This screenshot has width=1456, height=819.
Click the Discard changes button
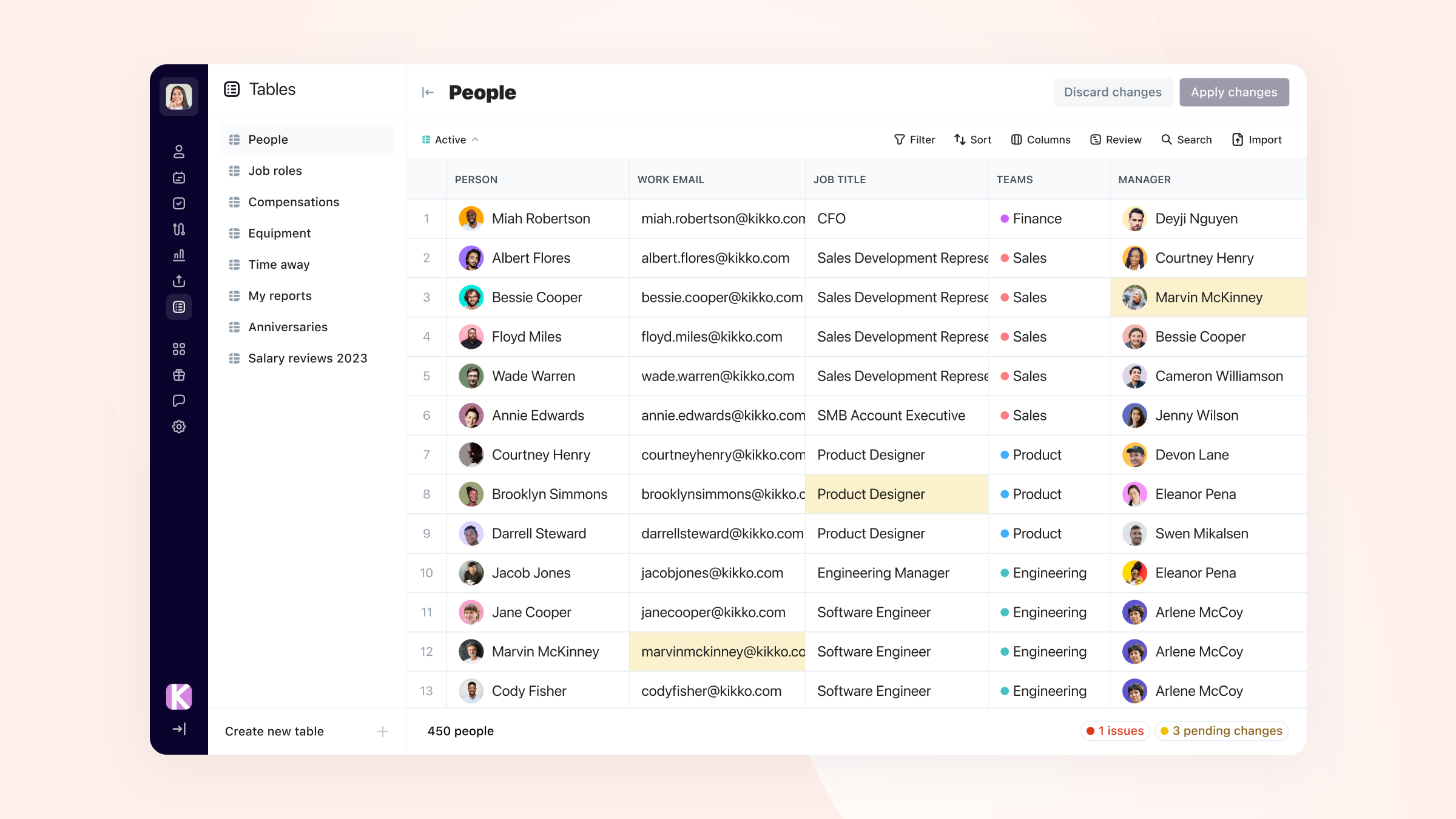(1112, 92)
